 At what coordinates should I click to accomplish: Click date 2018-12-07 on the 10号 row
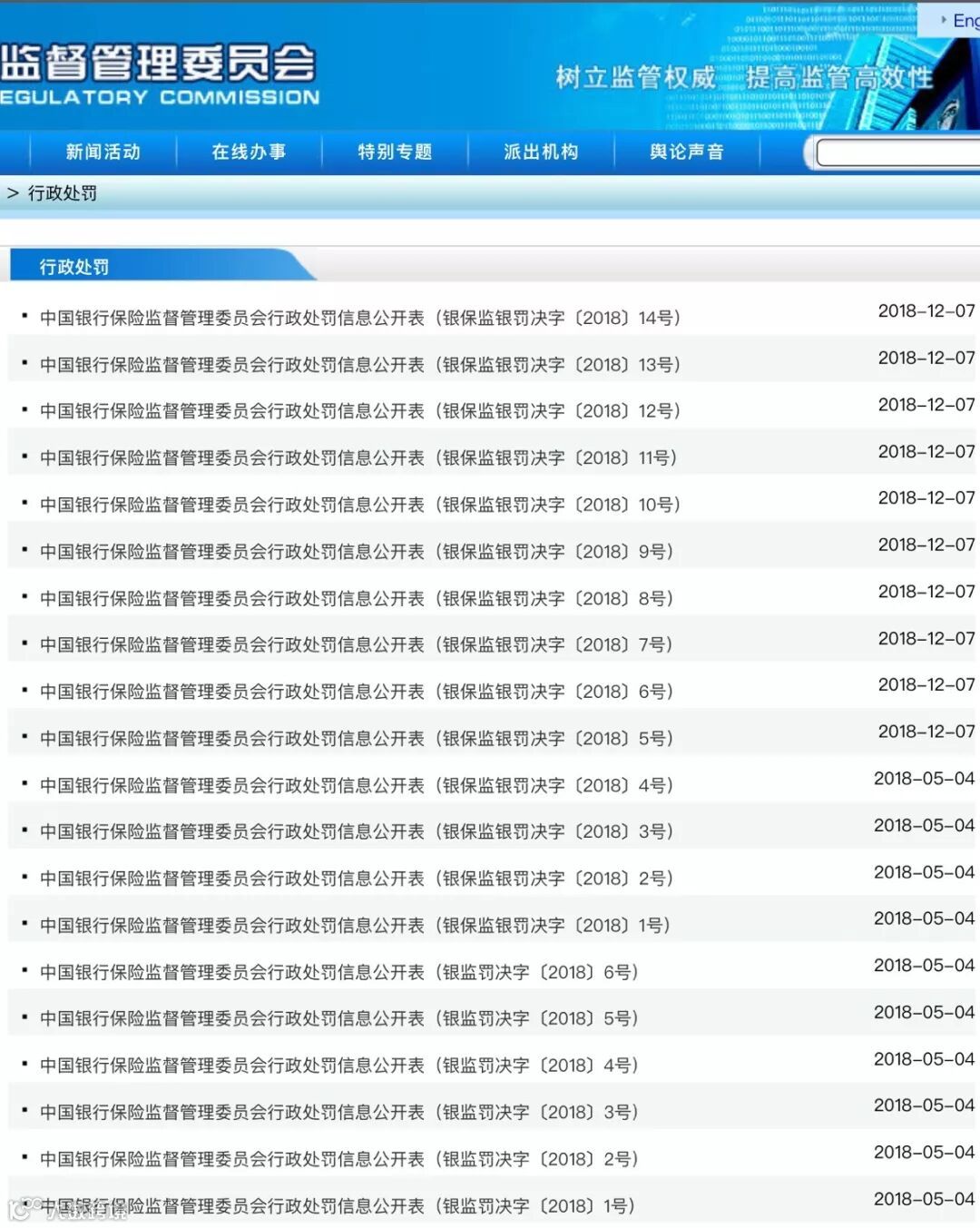[x=926, y=498]
